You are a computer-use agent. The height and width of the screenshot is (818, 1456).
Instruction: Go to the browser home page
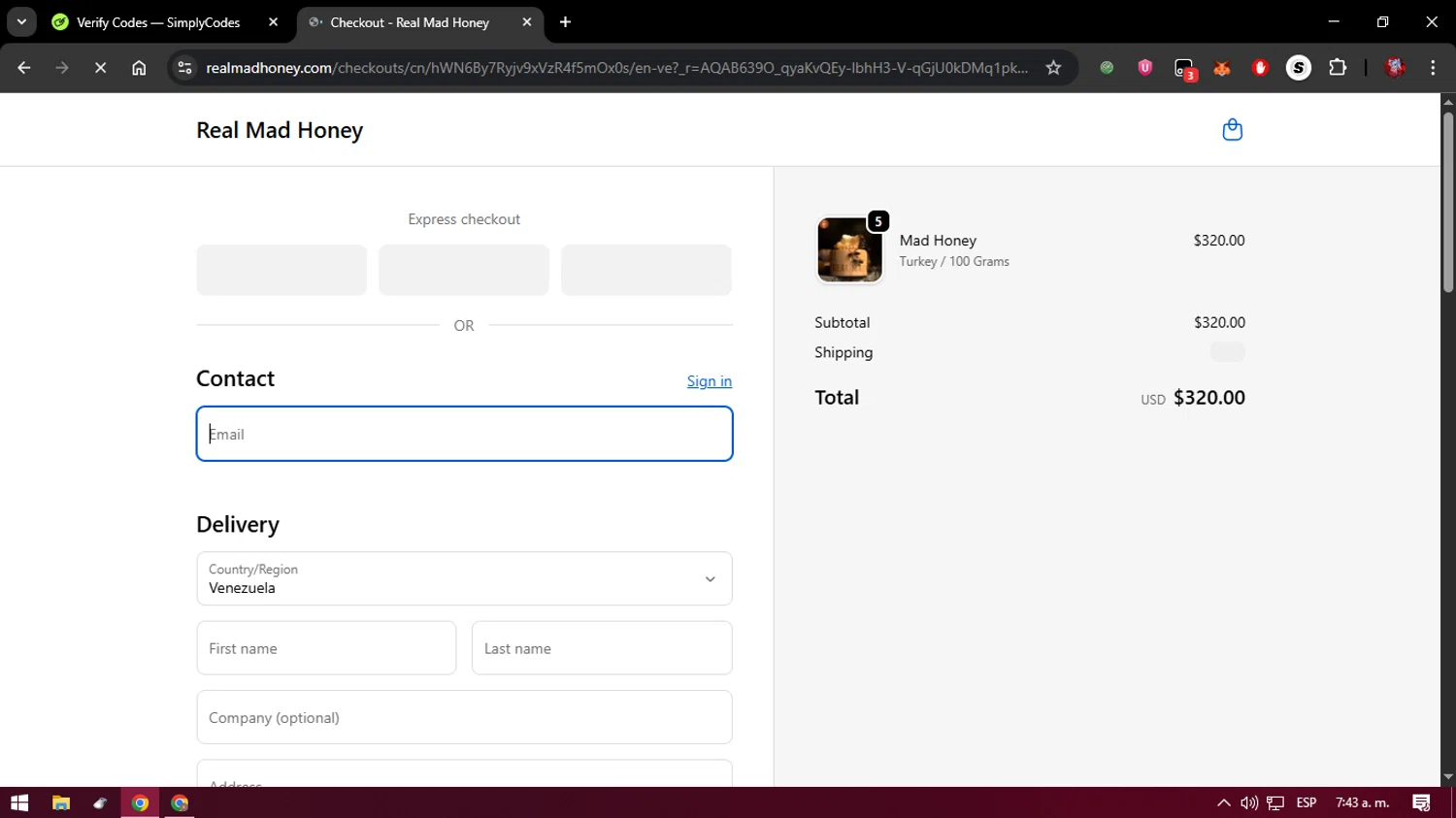click(139, 68)
